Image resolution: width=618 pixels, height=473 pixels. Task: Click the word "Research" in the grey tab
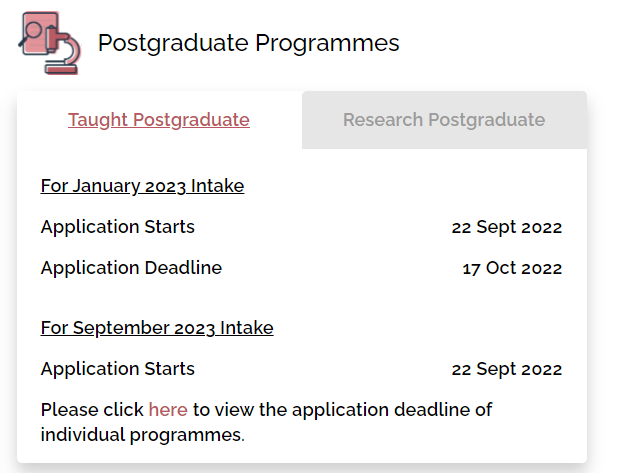[383, 120]
